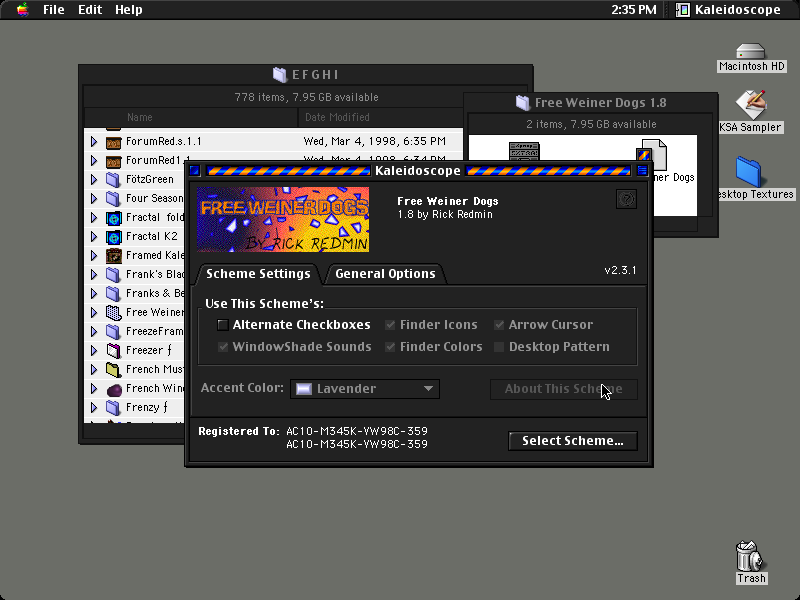Open the File menu

pos(54,10)
